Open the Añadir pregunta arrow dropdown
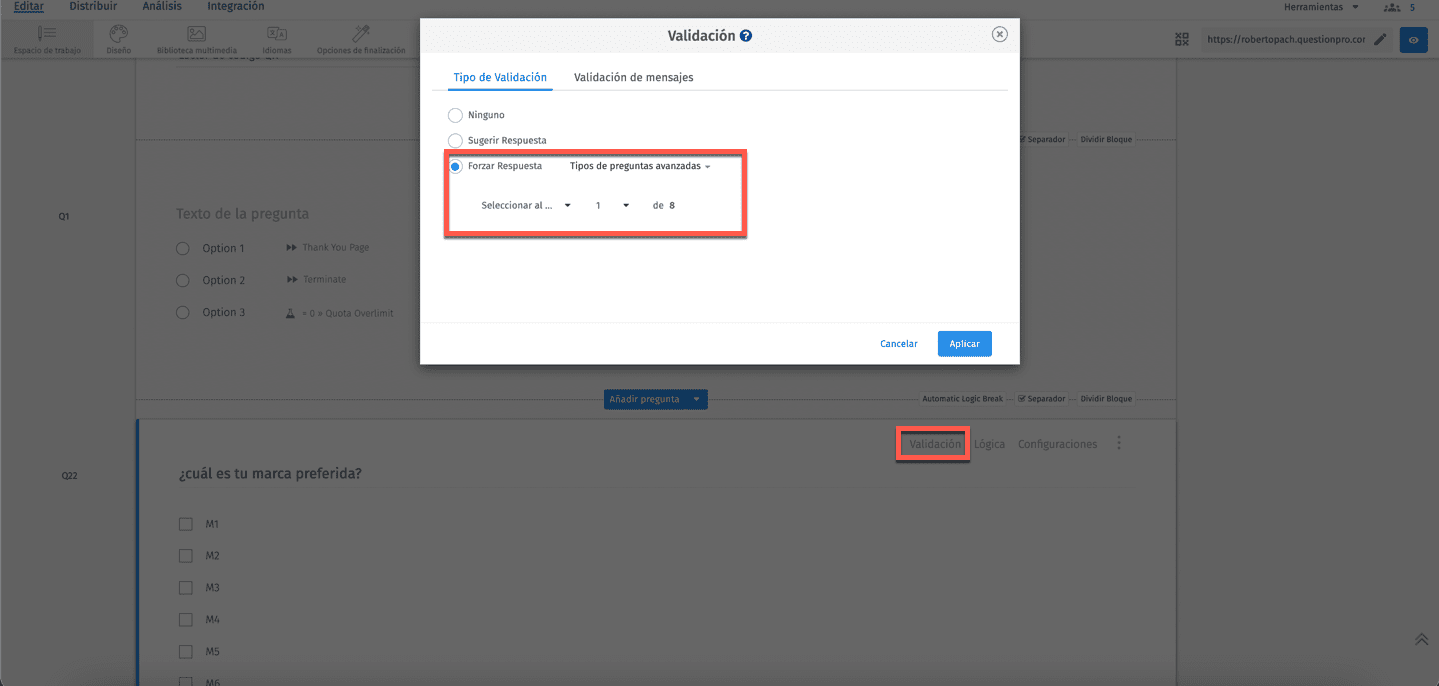1439x686 pixels. (697, 399)
